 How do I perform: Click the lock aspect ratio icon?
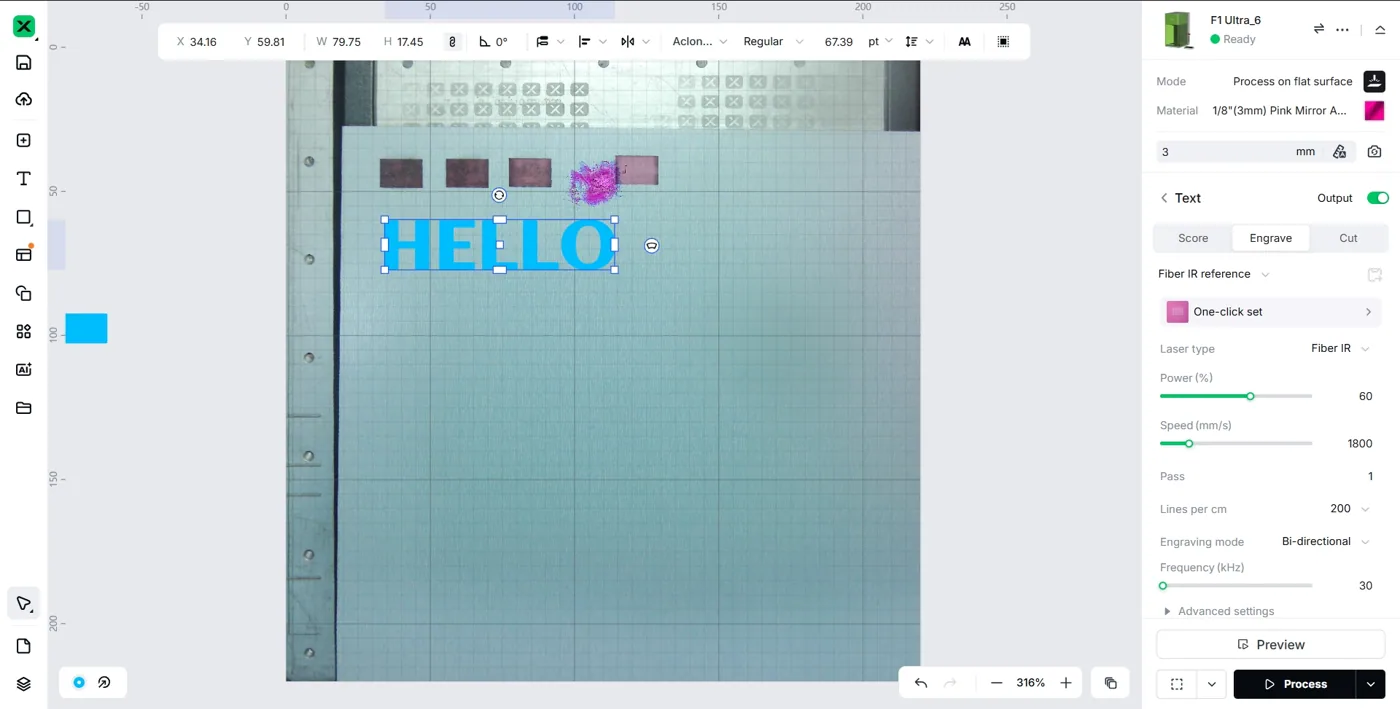452,42
